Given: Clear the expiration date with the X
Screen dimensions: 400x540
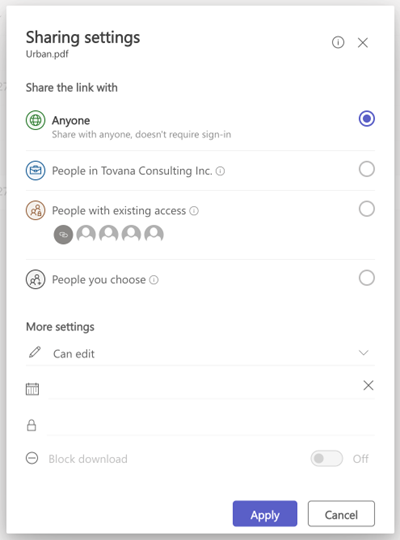Looking at the screenshot, I should click(368, 385).
